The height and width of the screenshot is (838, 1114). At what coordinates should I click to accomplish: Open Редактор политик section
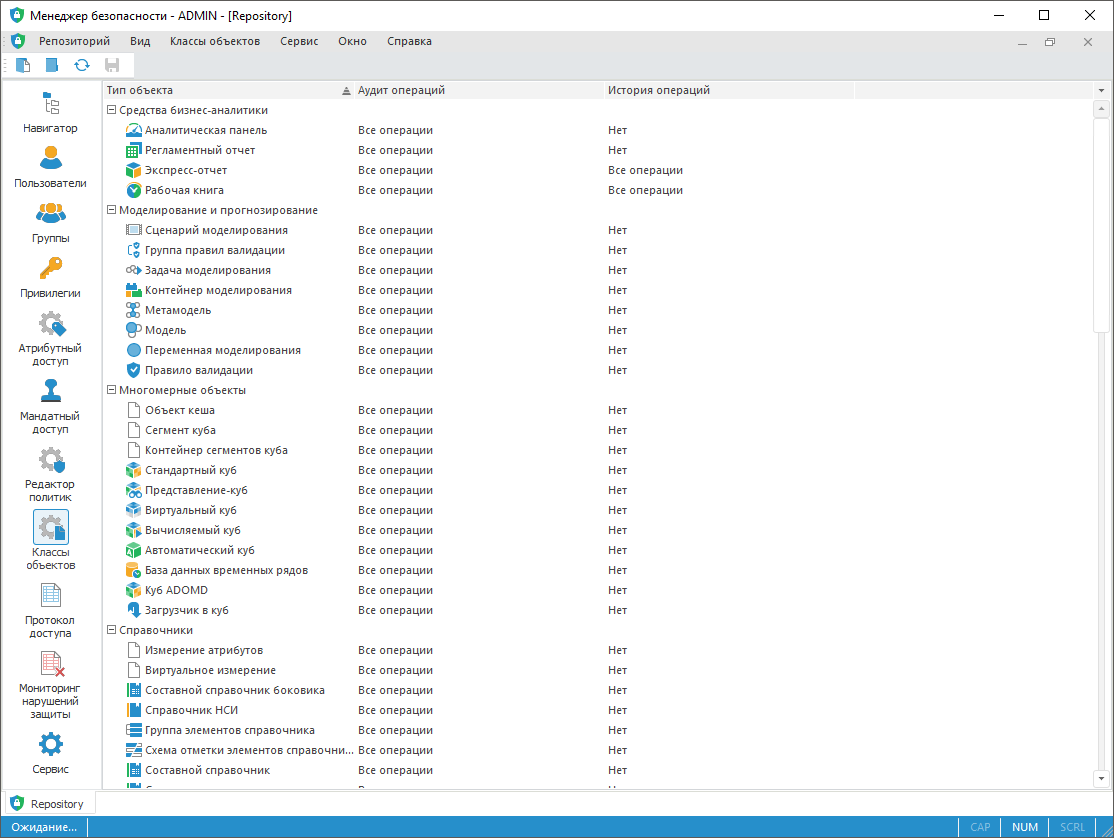click(x=50, y=474)
